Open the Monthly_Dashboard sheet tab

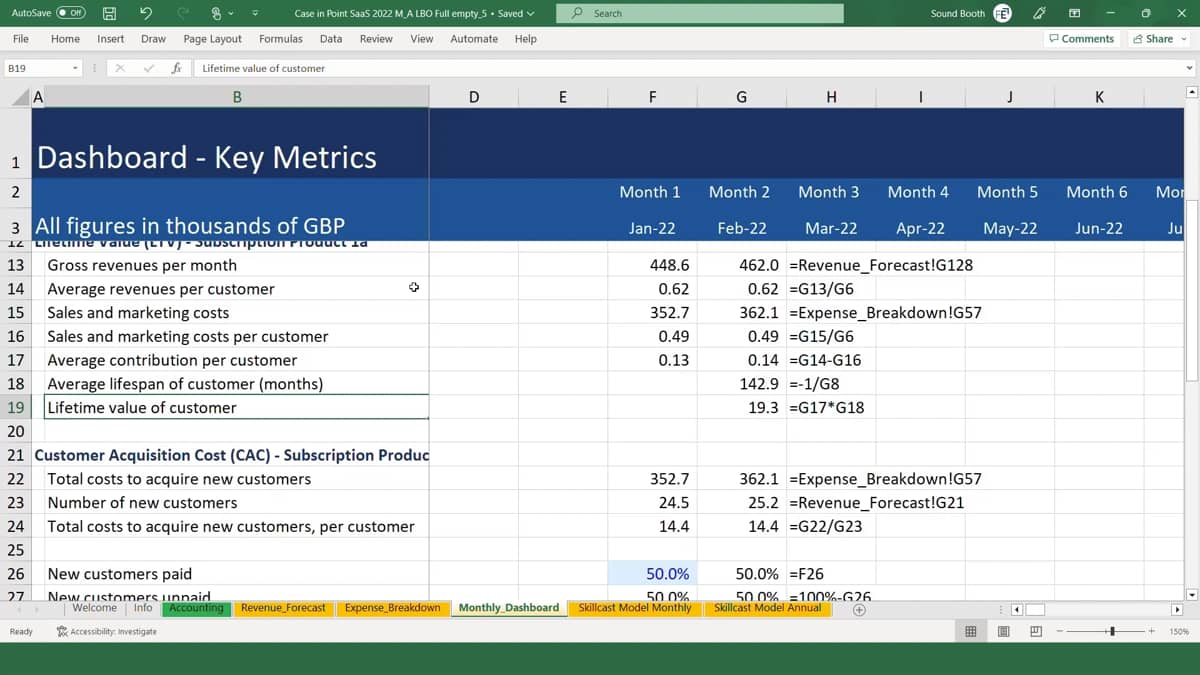(508, 608)
